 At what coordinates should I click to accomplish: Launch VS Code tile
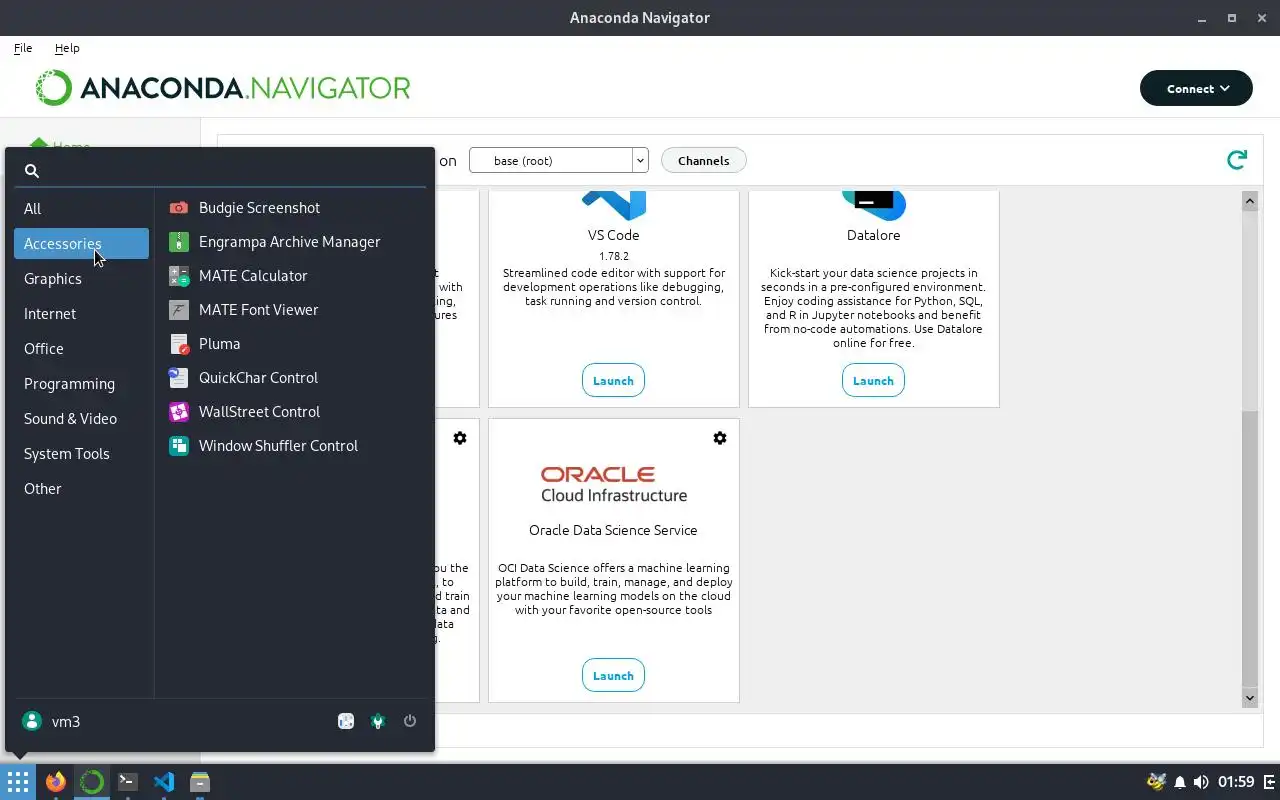tap(613, 380)
